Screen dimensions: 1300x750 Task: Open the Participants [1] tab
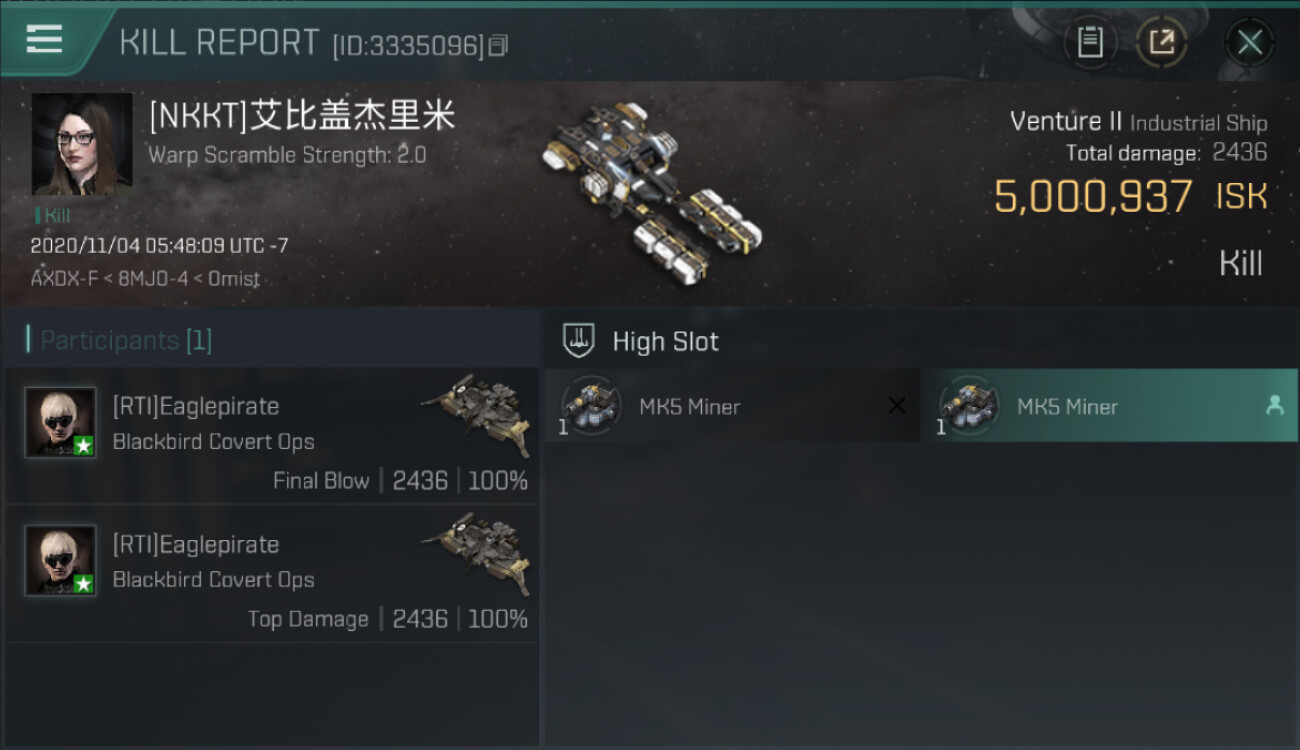(x=120, y=340)
